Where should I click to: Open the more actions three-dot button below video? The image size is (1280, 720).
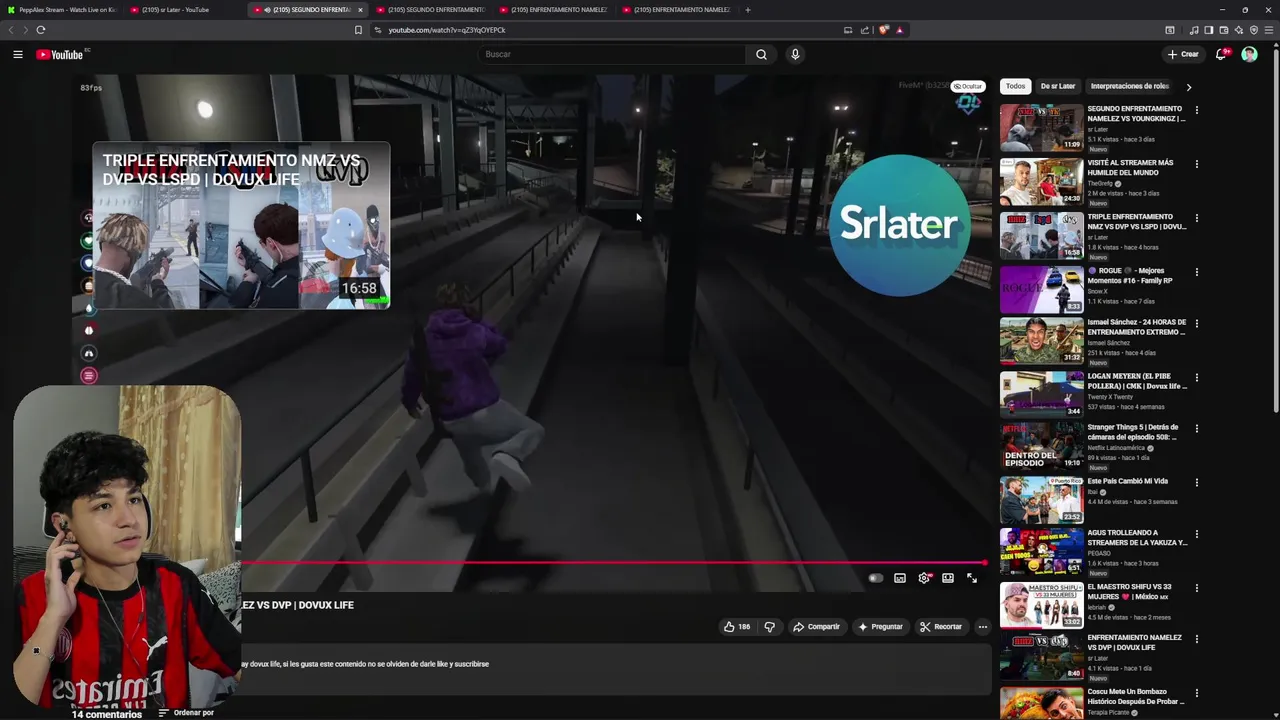[982, 627]
